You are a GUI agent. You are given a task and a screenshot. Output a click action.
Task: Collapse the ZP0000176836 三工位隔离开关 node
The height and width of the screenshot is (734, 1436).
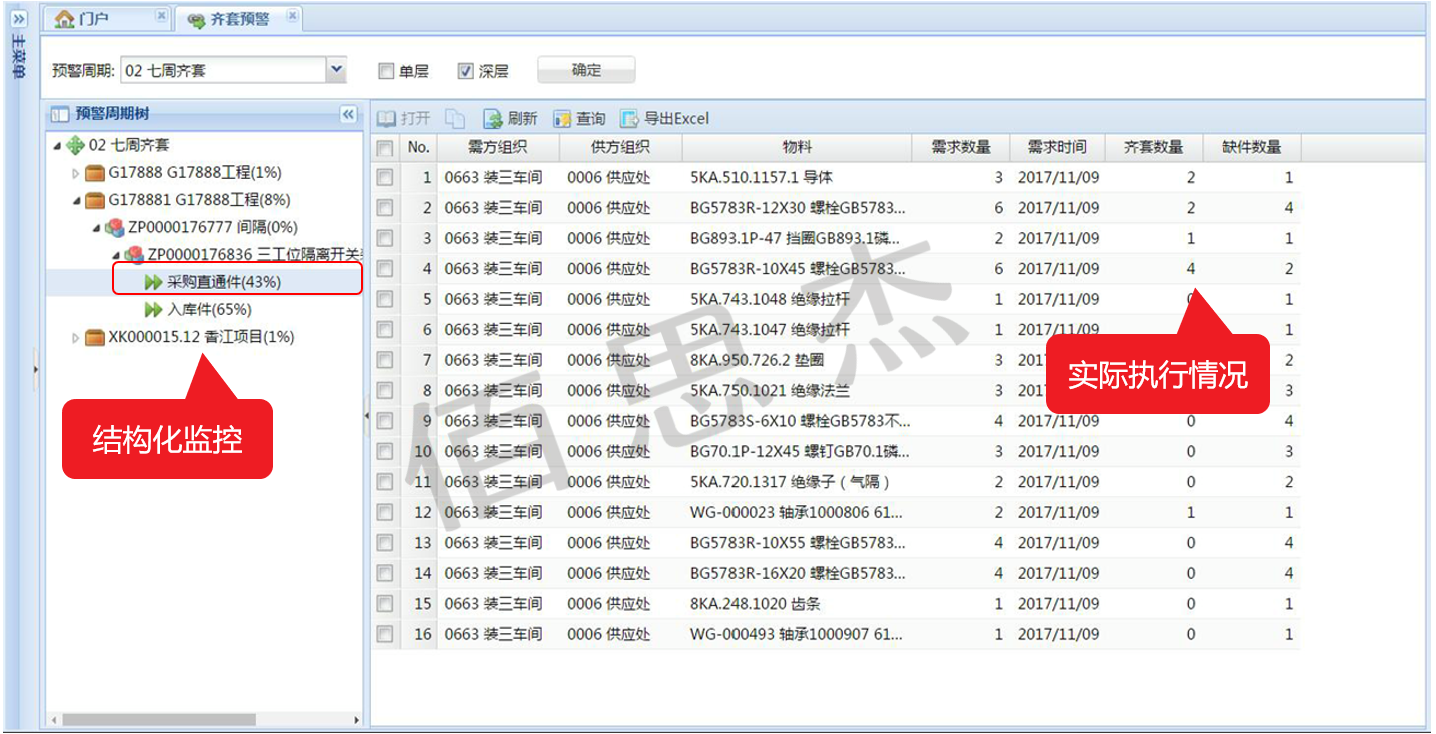115,256
